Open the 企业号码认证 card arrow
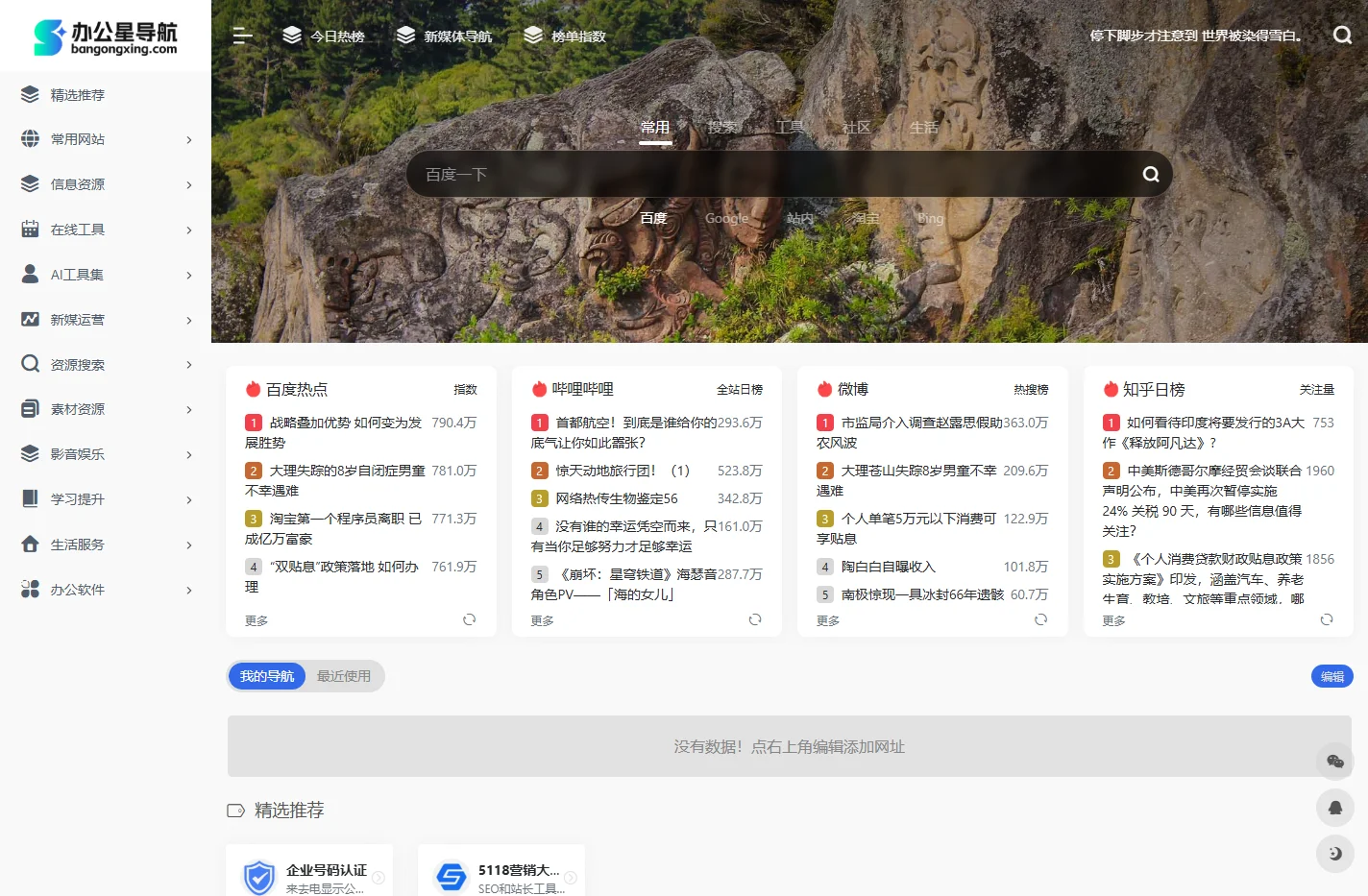Viewport: 1368px width, 896px height. (379, 877)
